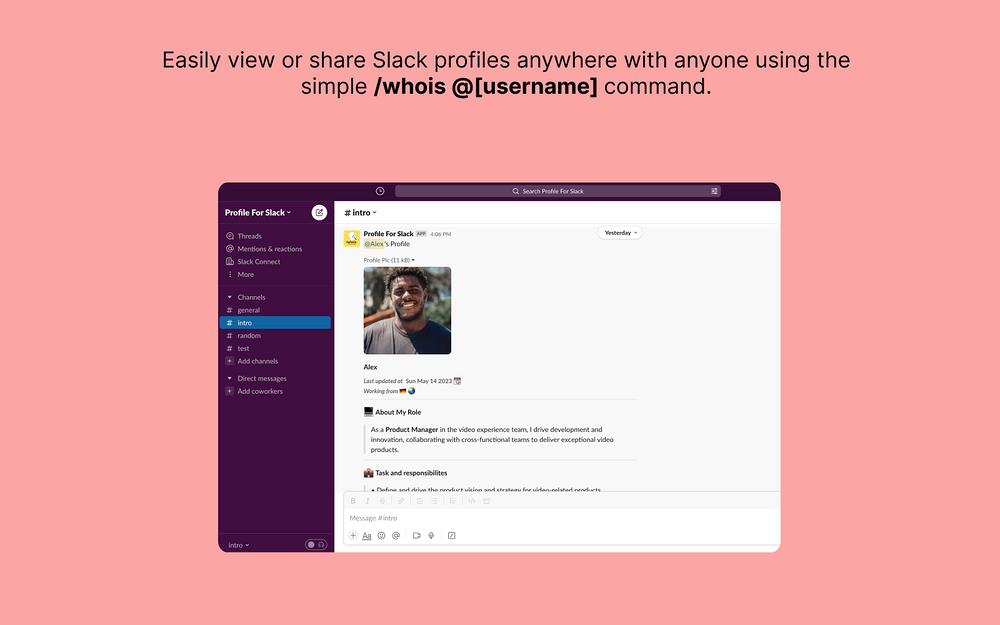Record a video clip
The image size is (1000, 625).
coord(416,536)
